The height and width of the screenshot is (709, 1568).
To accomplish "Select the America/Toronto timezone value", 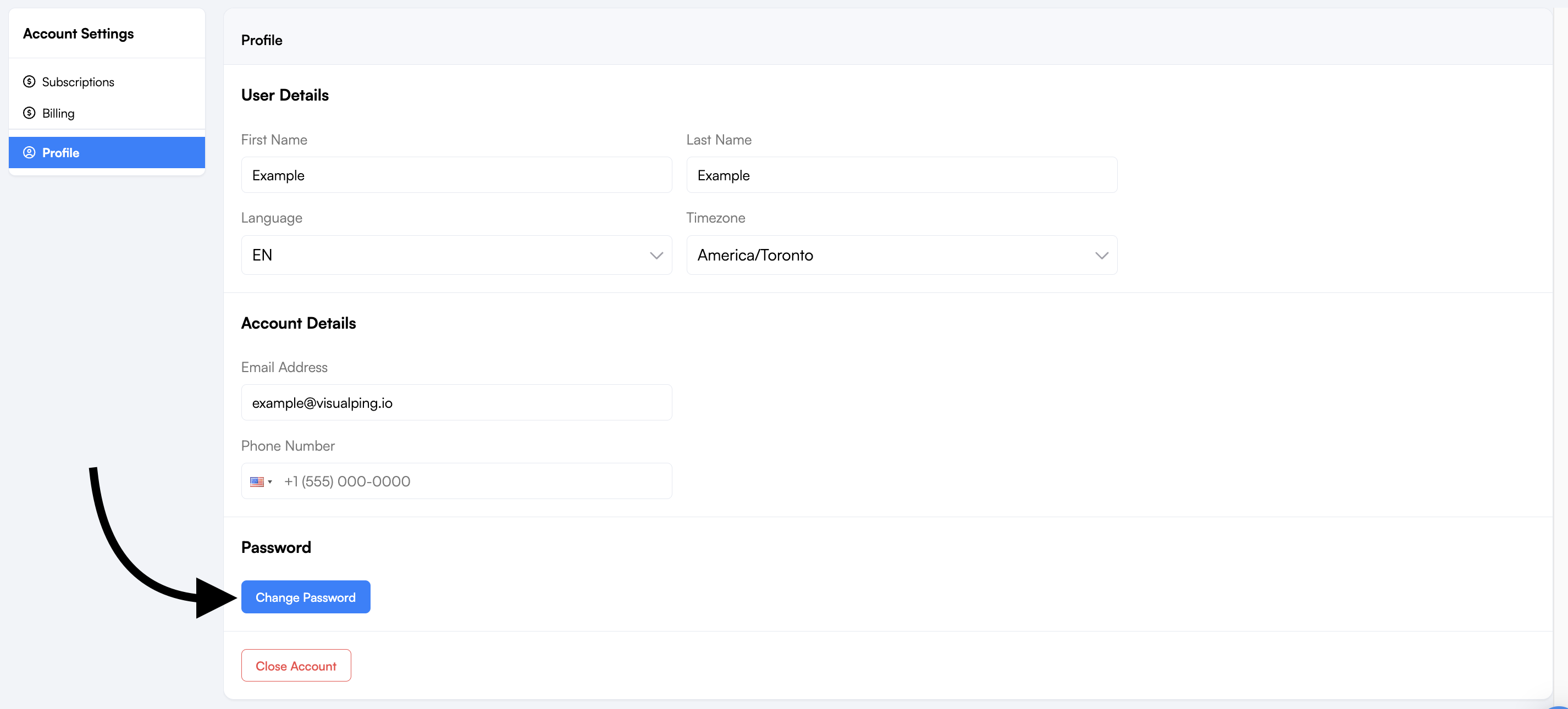I will click(x=755, y=255).
